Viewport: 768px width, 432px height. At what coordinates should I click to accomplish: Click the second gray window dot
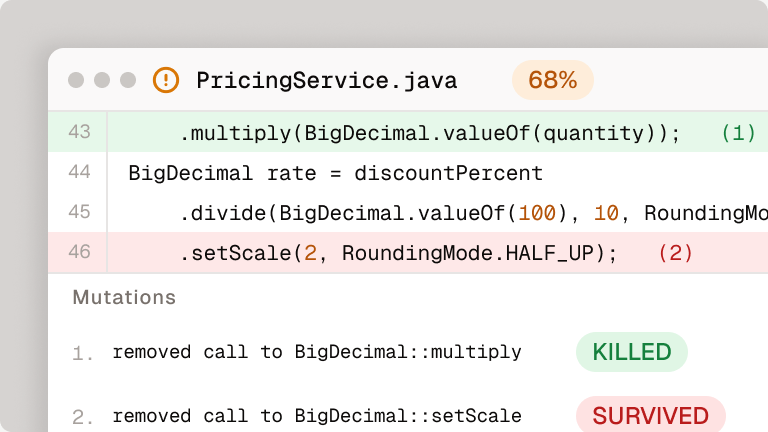click(x=102, y=80)
